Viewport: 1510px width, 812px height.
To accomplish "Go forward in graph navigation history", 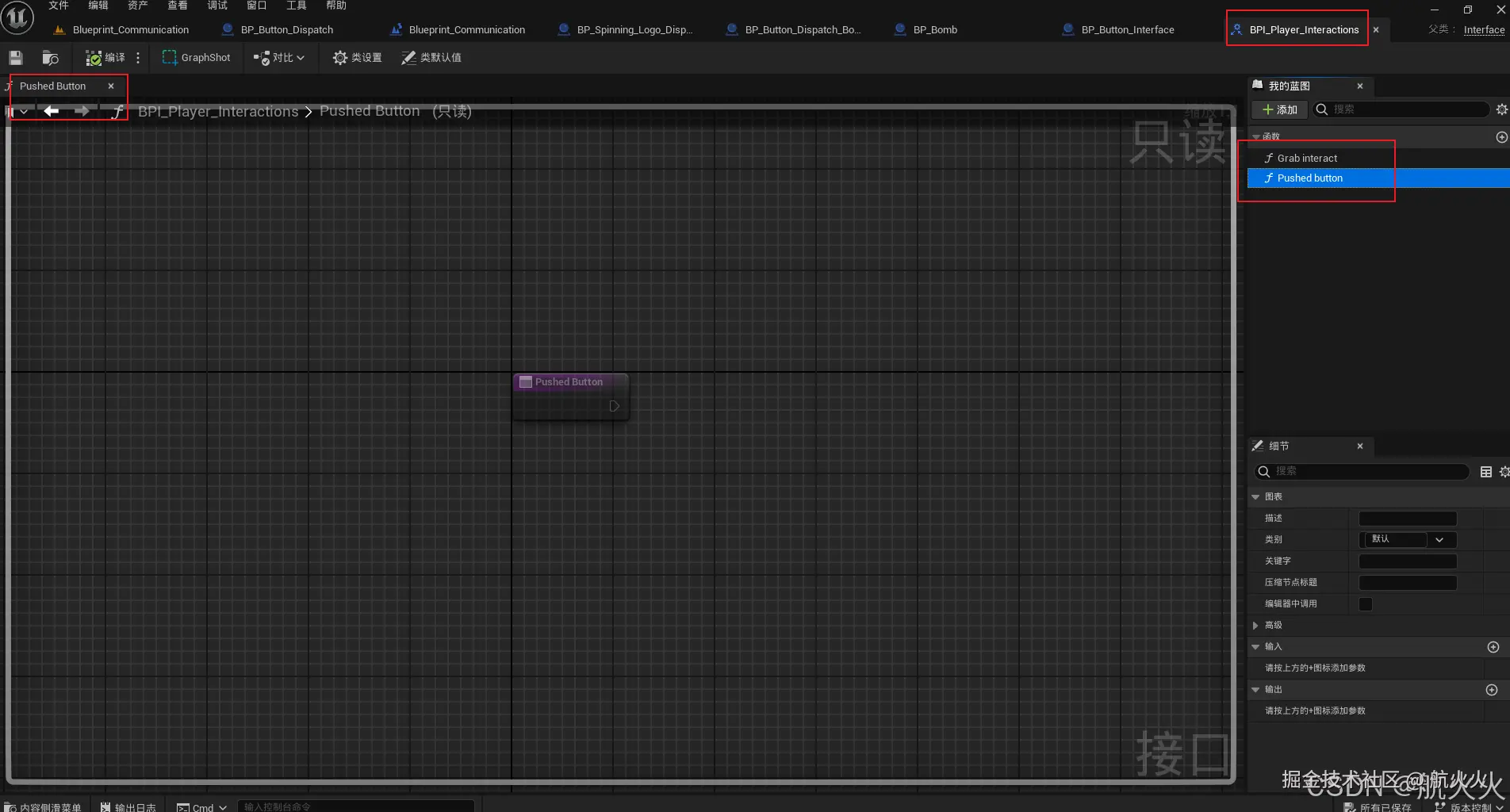I will (x=81, y=111).
